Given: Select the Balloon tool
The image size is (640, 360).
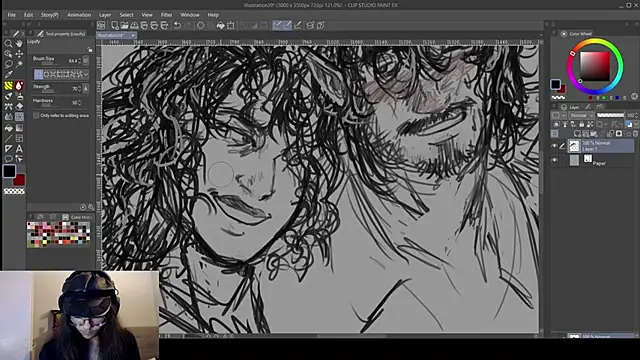Looking at the screenshot, I should pos(8,159).
